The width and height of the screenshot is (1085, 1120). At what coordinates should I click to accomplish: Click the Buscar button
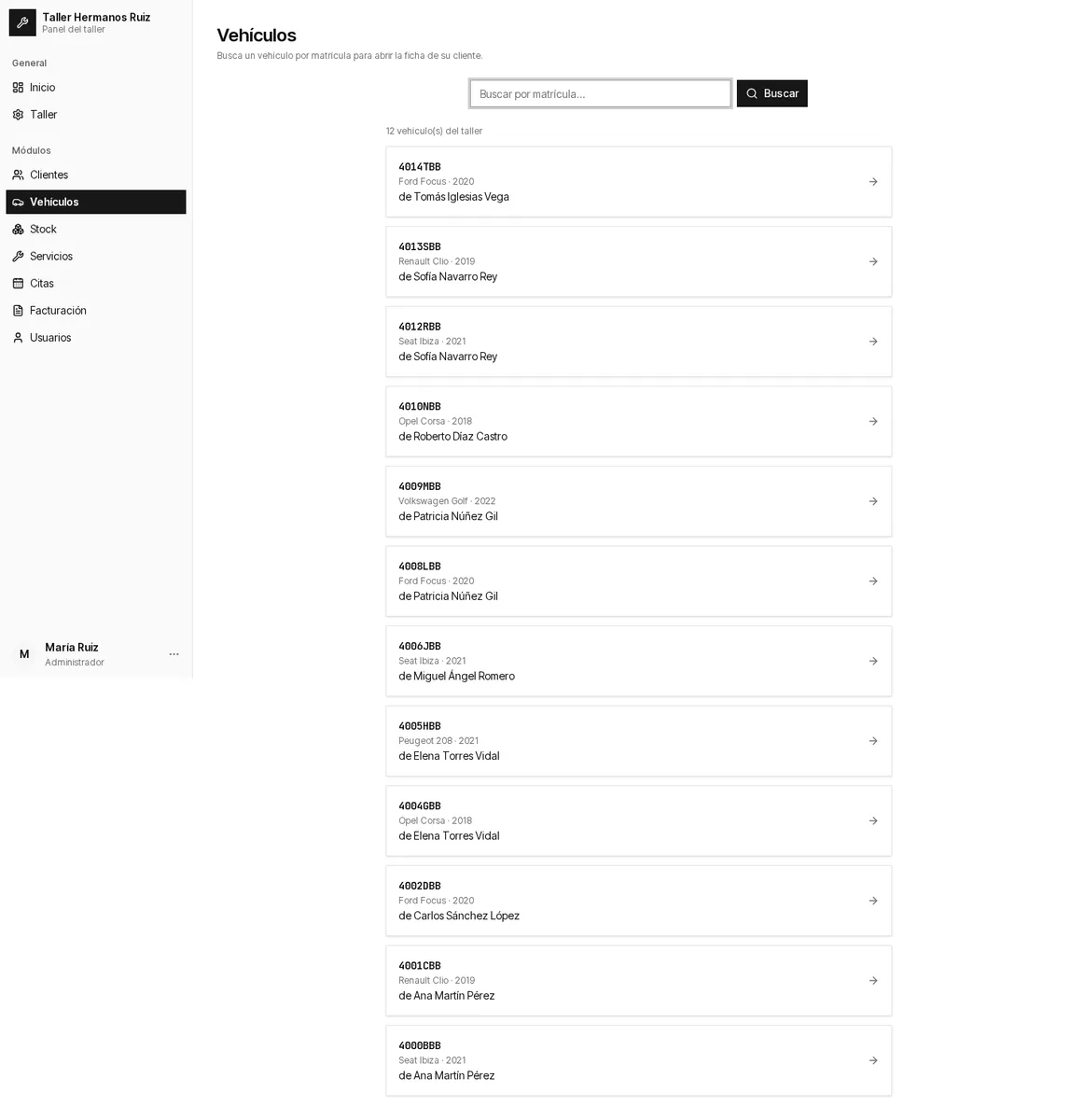coord(772,93)
